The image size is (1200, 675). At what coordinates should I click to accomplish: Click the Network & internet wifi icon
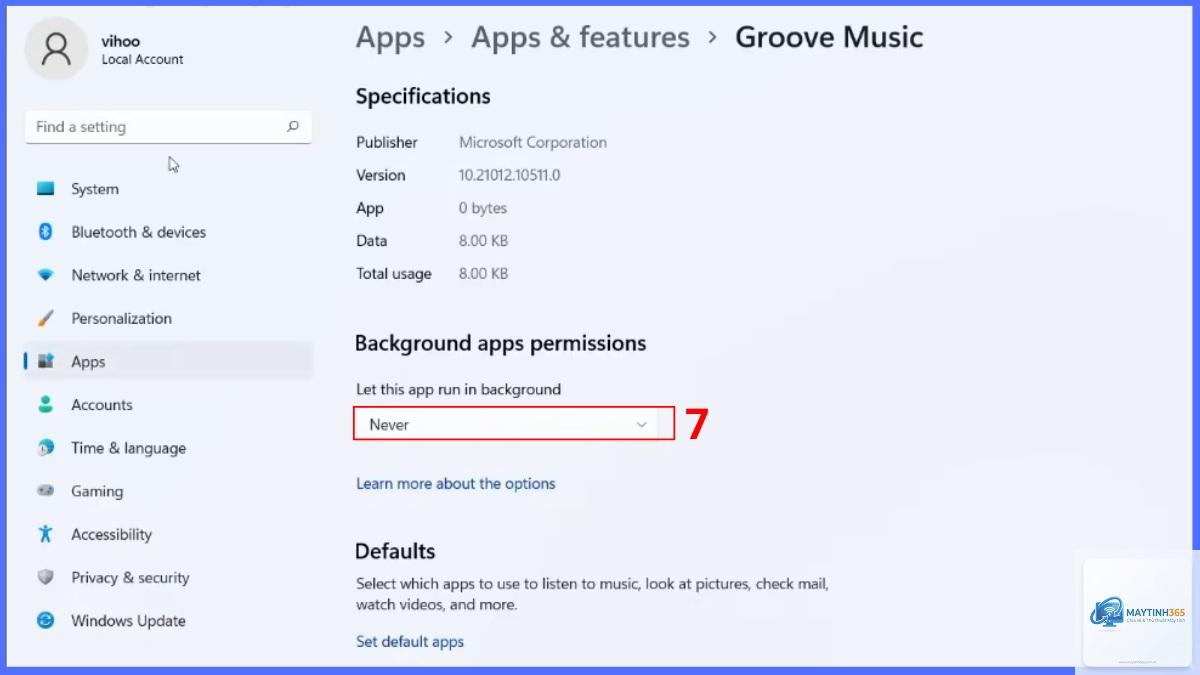click(x=45, y=275)
